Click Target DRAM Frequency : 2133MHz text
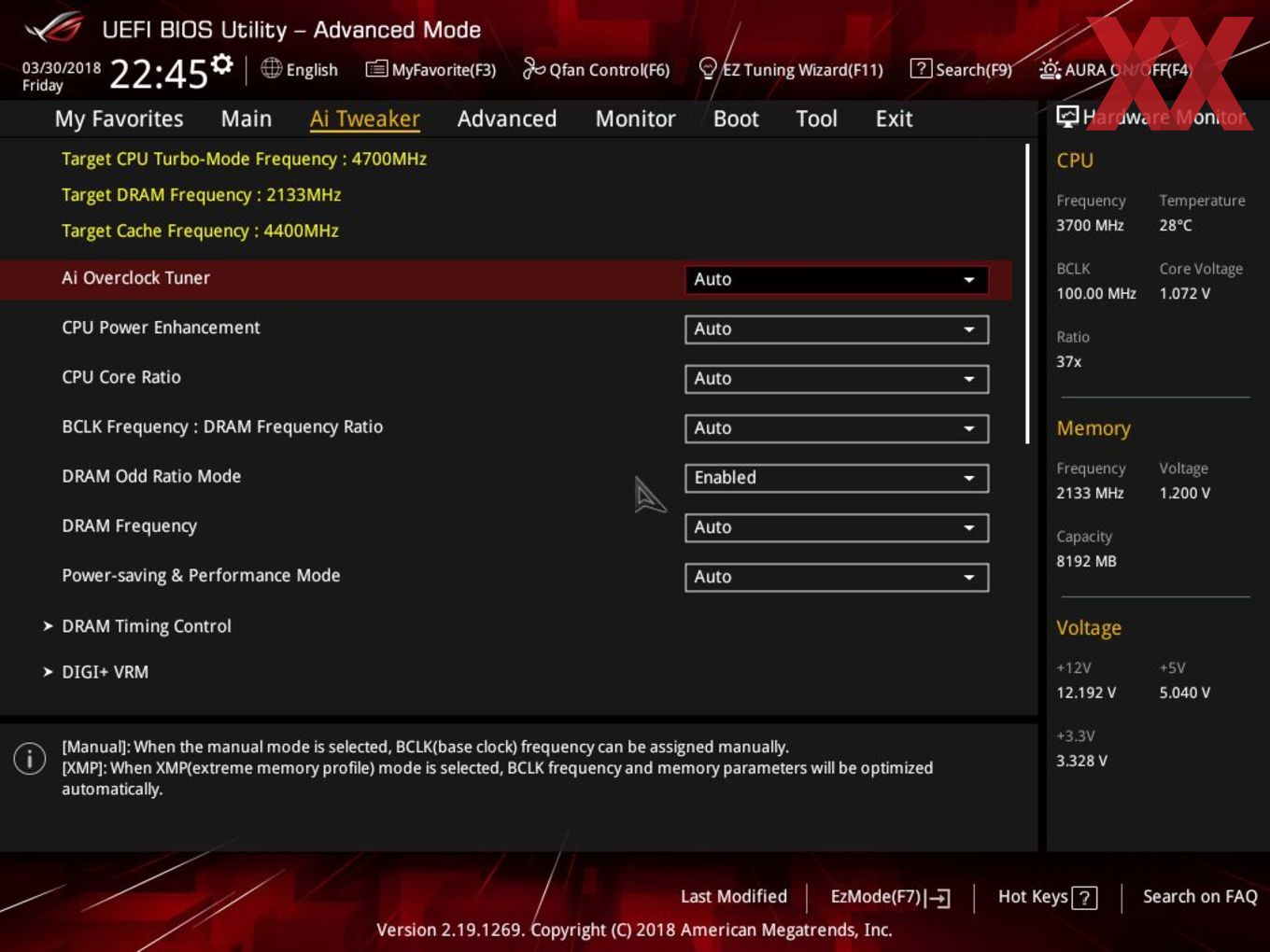This screenshot has height=952, width=1270. coord(201,195)
